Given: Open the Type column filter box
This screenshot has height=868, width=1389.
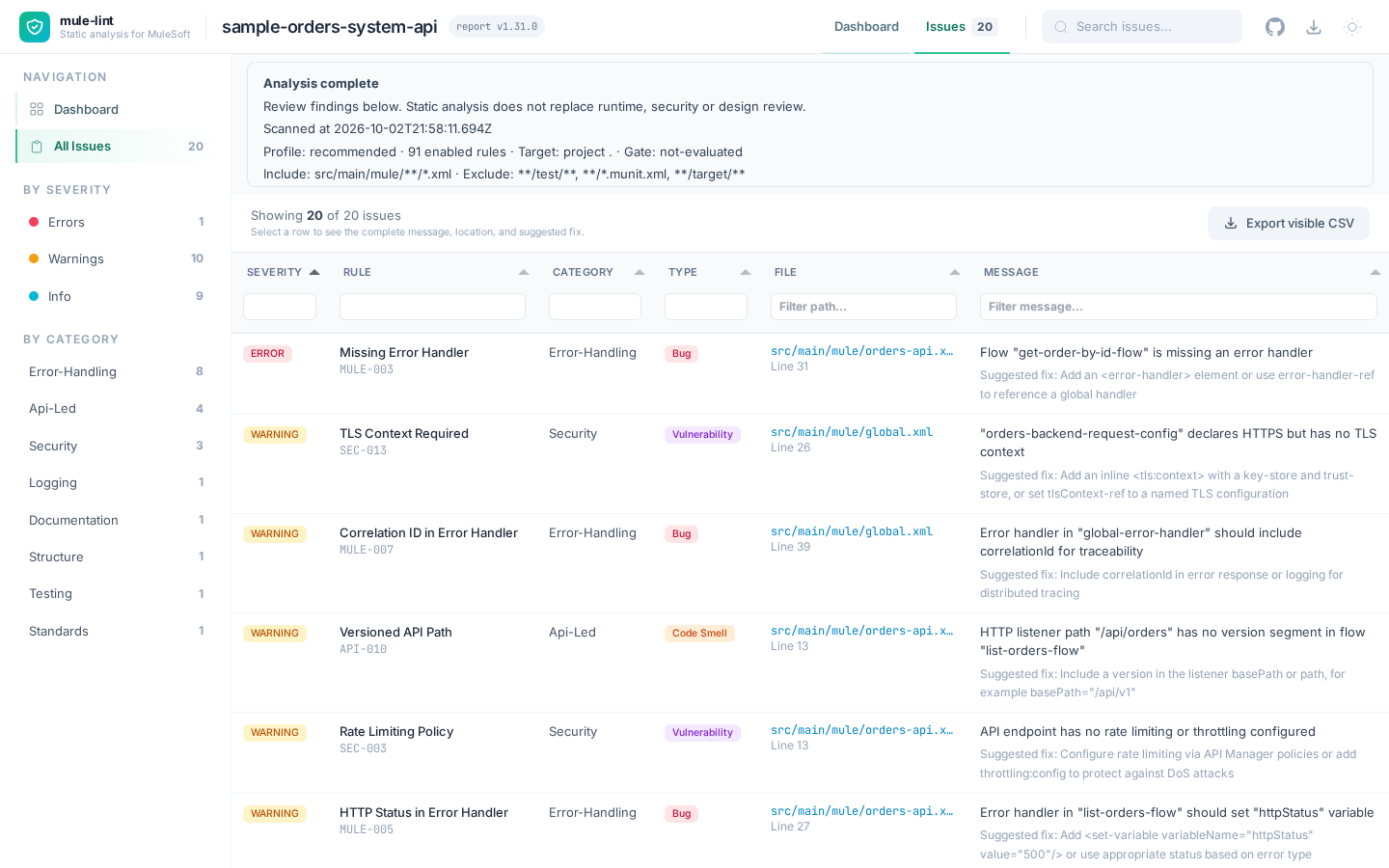Looking at the screenshot, I should pyautogui.click(x=706, y=307).
